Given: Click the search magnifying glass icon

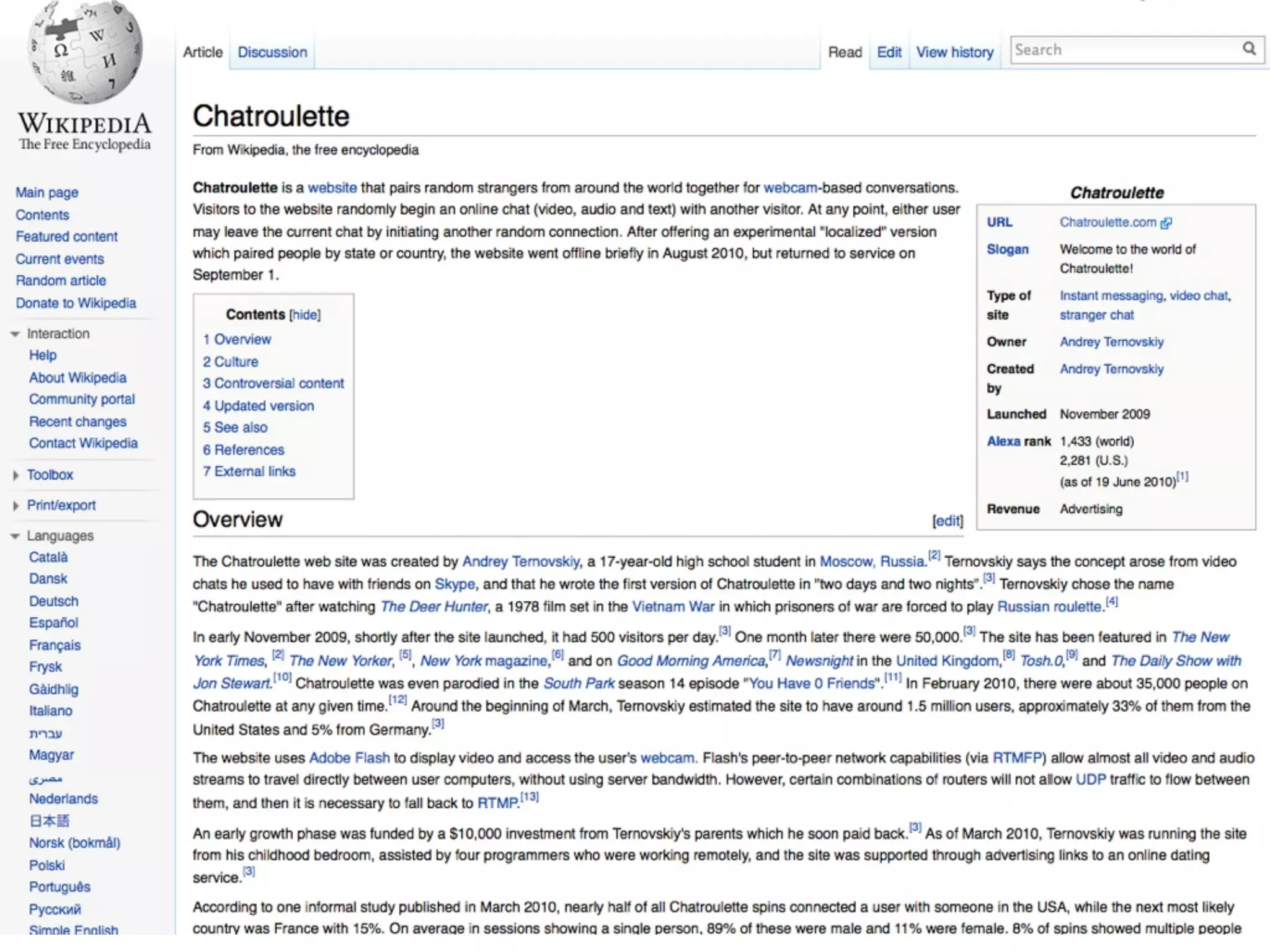Looking at the screenshot, I should pos(1248,49).
